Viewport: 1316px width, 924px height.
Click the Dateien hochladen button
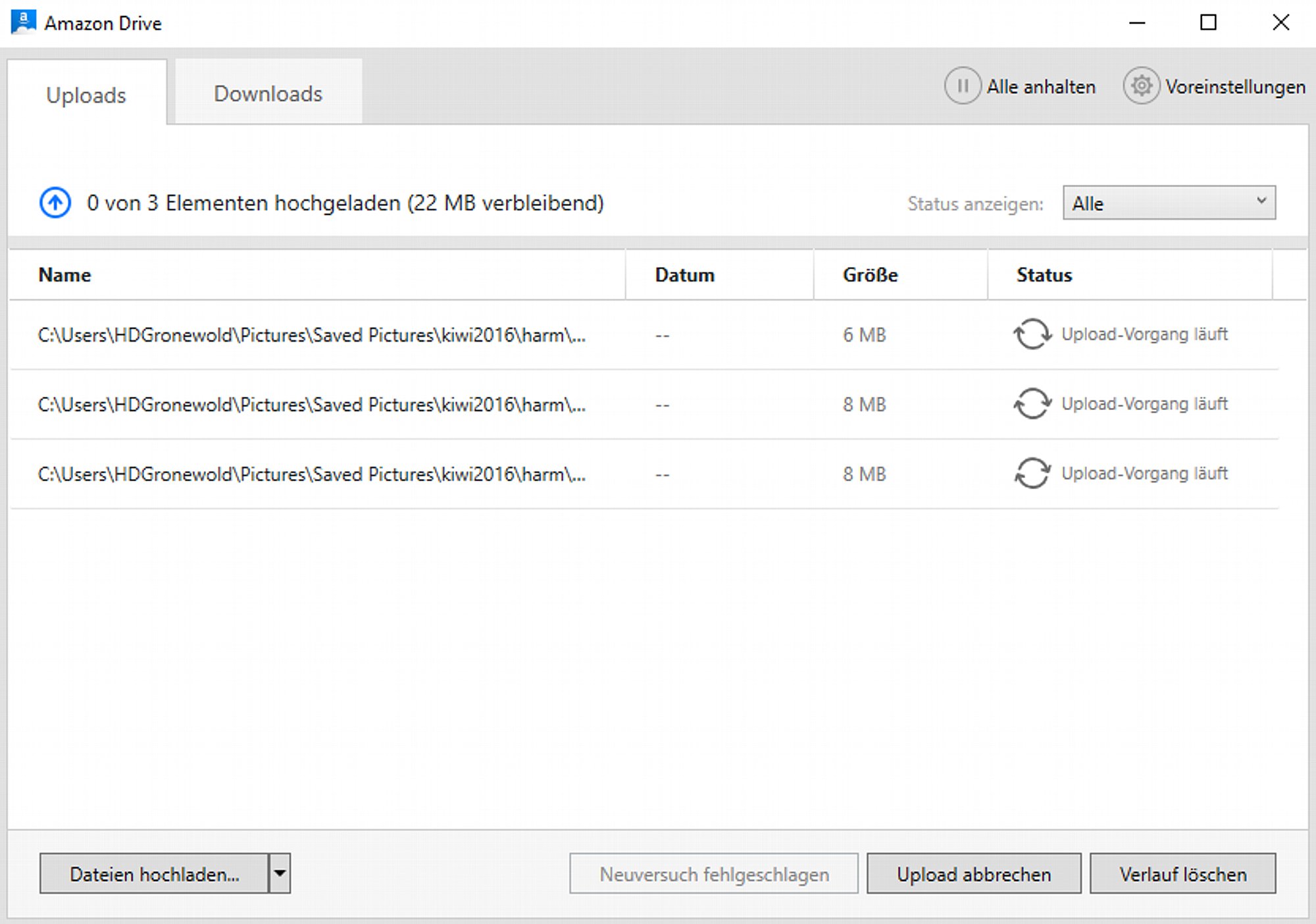point(154,873)
